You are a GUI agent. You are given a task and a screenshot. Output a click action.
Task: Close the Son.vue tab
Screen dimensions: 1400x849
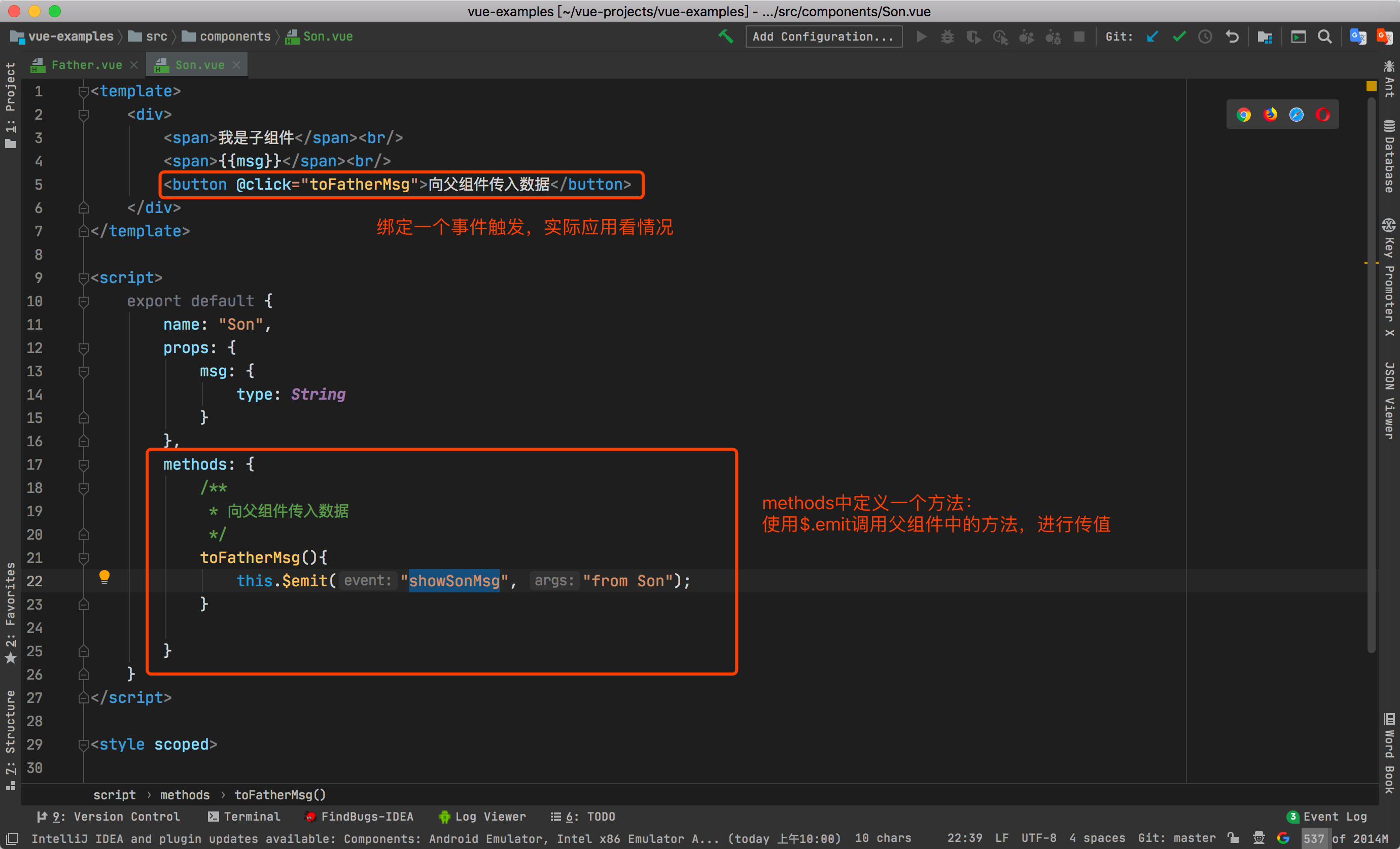pyautogui.click(x=236, y=65)
